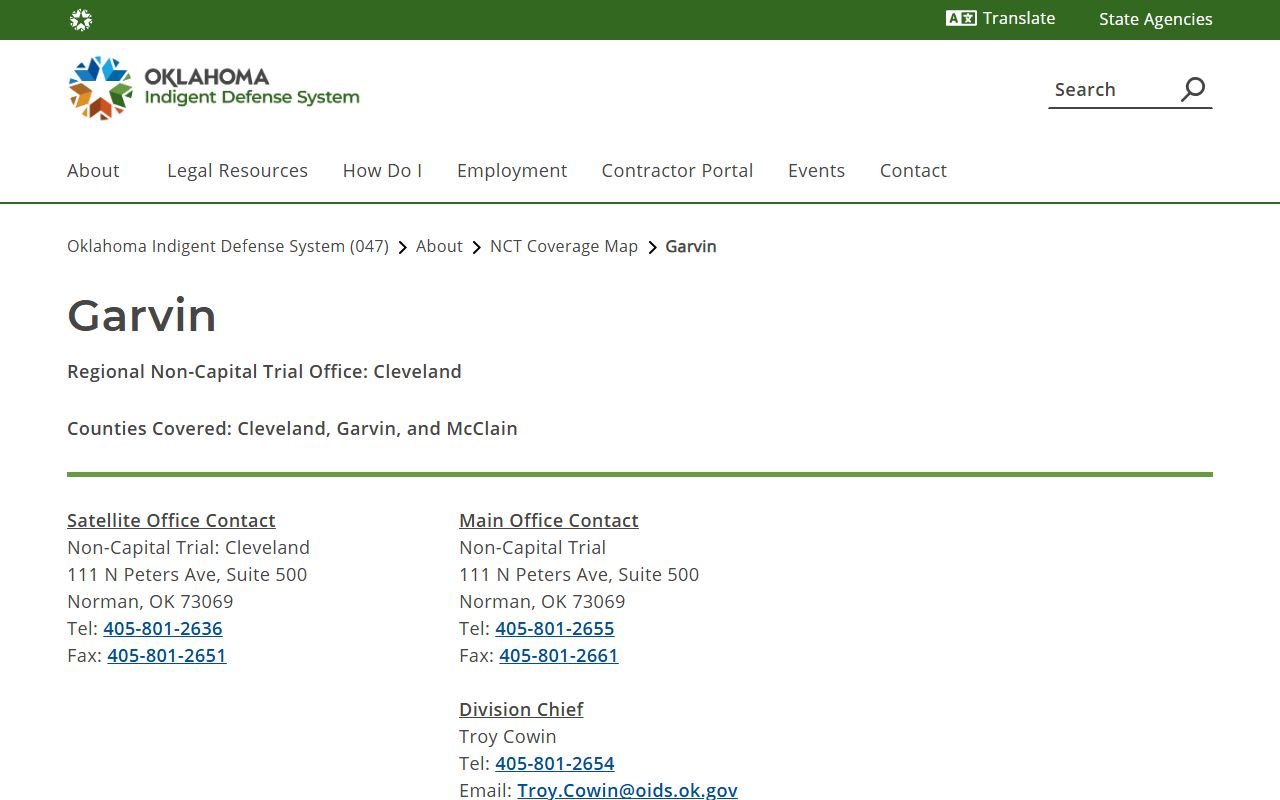Screen dimensions: 1280x800
Task: Click the search magnifier icon
Action: pyautogui.click(x=1193, y=90)
